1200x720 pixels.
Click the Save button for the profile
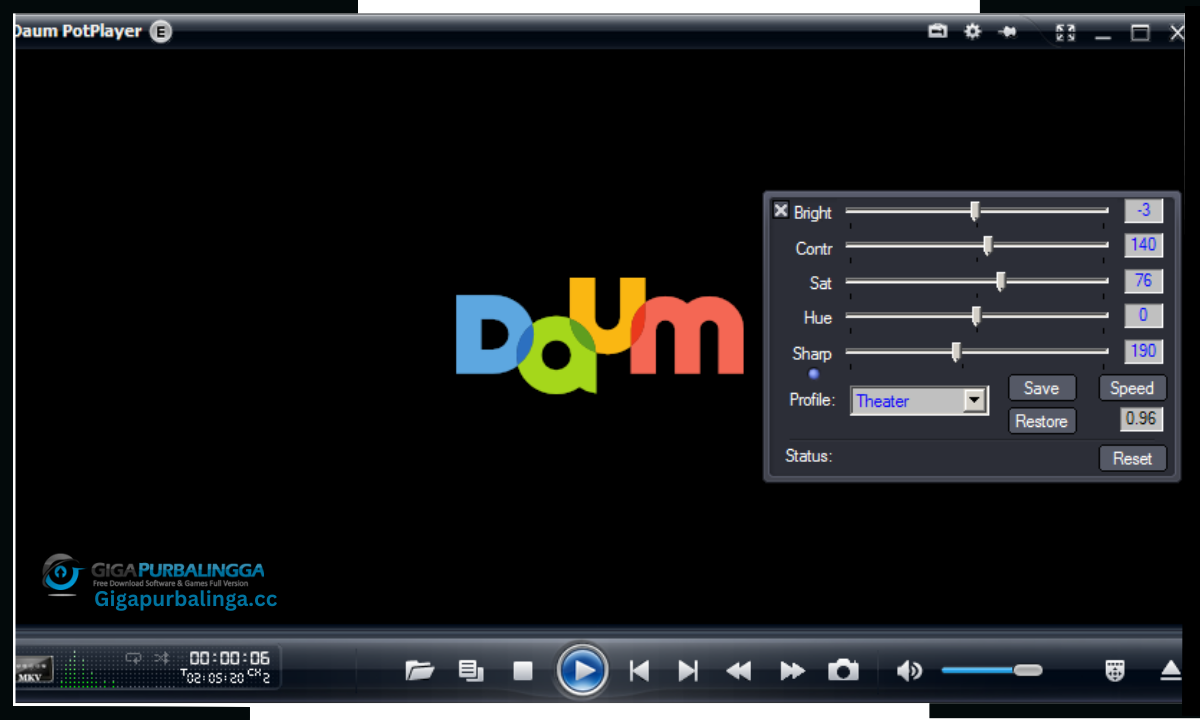click(x=1042, y=388)
